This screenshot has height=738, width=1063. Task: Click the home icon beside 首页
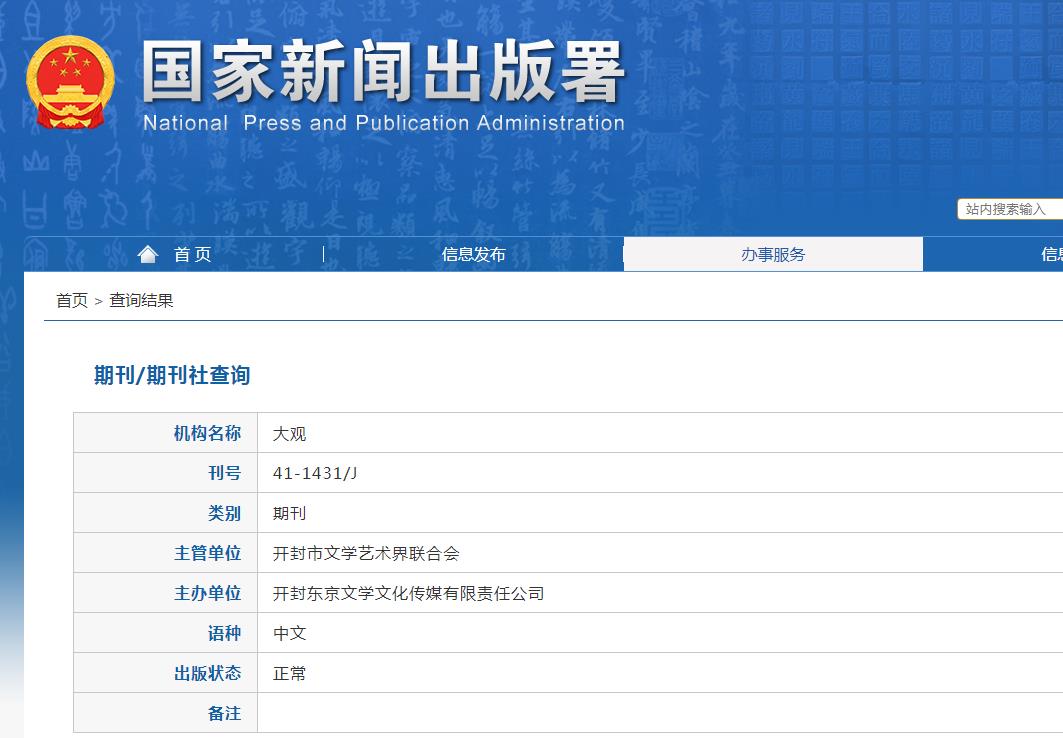pyautogui.click(x=147, y=253)
